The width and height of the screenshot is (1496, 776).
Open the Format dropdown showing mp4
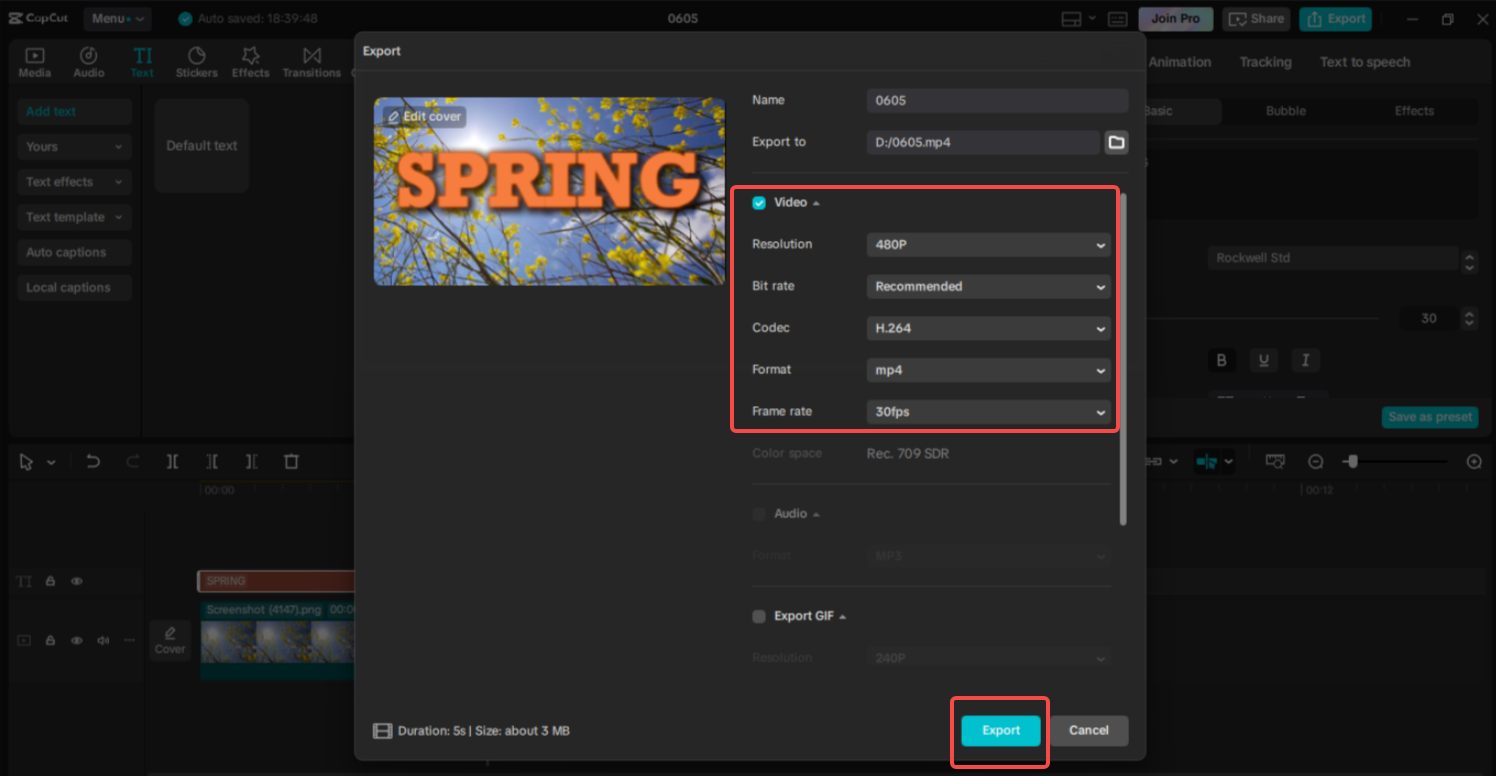point(988,370)
